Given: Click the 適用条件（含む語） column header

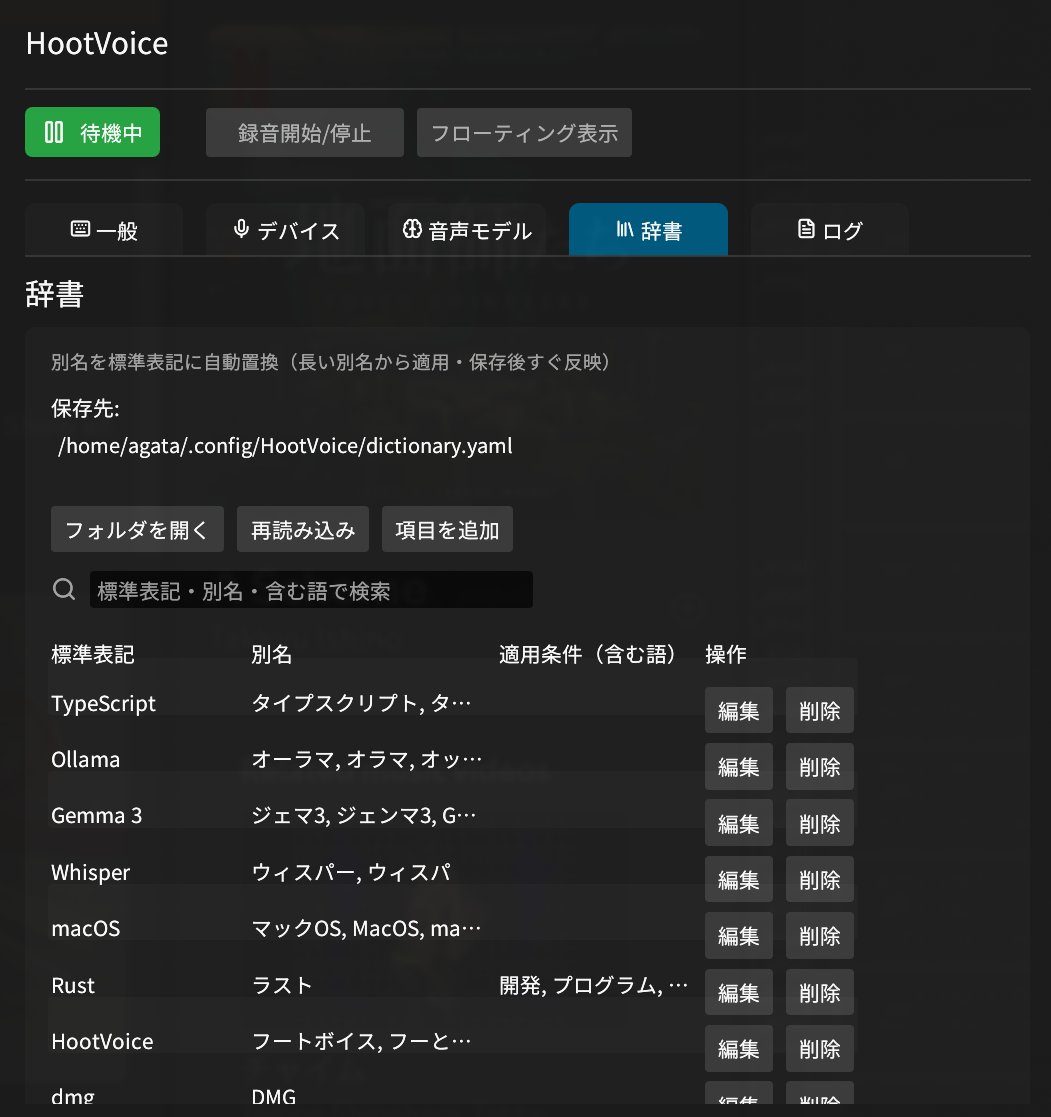Looking at the screenshot, I should tap(588, 654).
